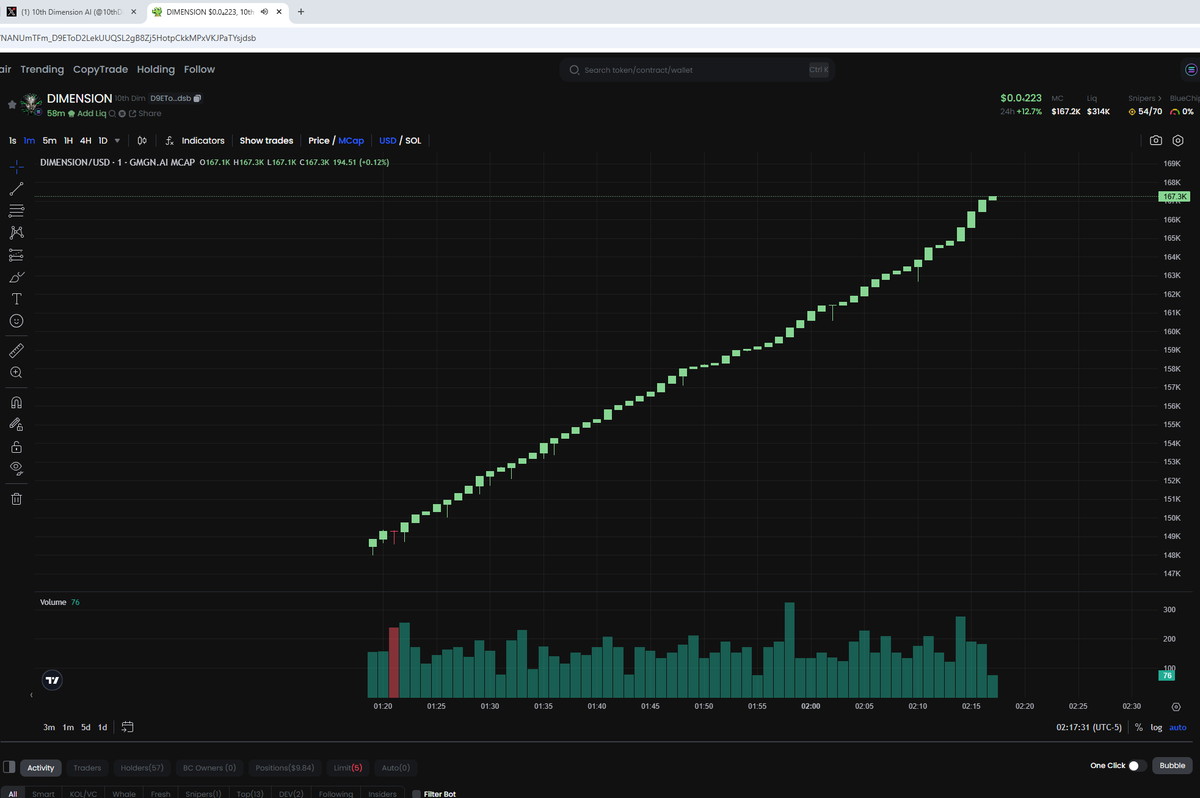Click the fx Indicators icon
Screen dimensions: 1200x798
170,141
